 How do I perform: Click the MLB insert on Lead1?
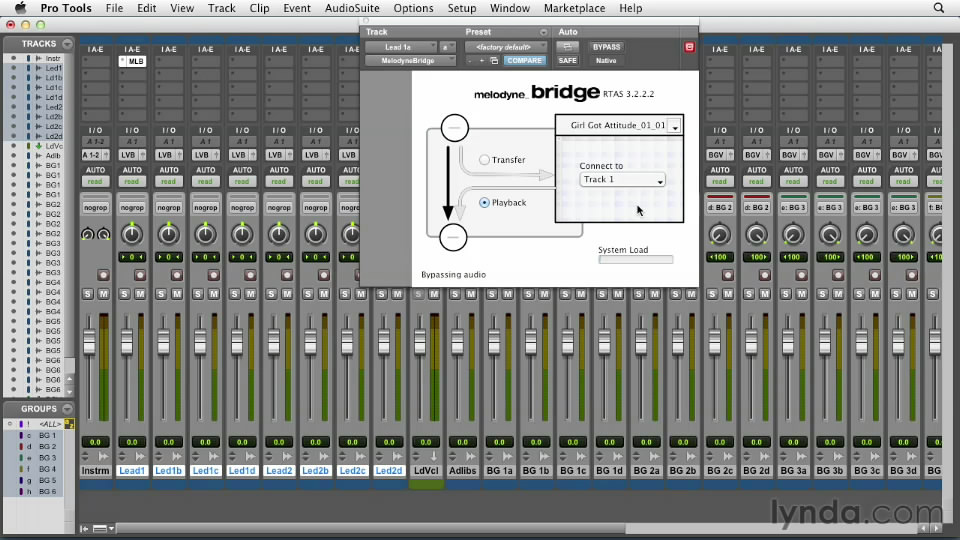click(132, 61)
